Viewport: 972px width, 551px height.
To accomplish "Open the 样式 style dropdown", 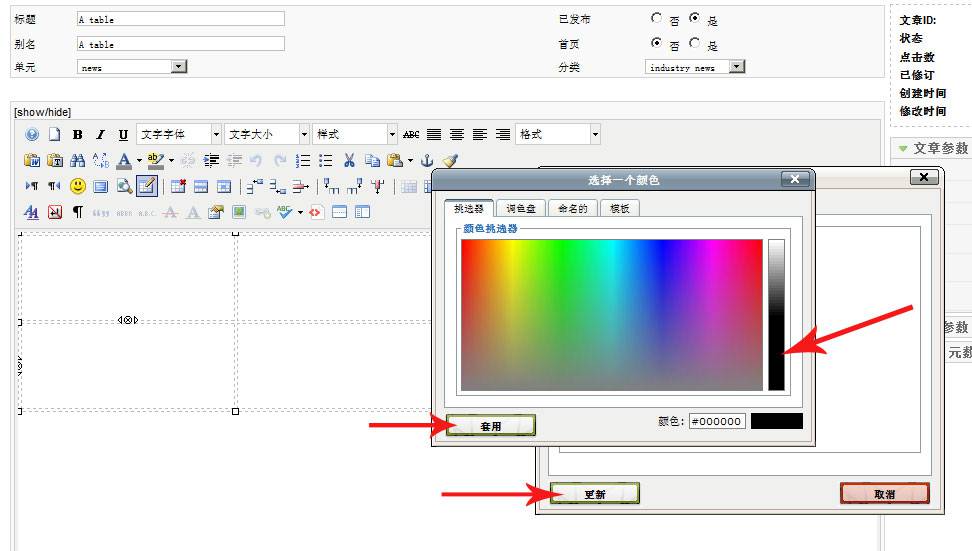I will pyautogui.click(x=355, y=134).
